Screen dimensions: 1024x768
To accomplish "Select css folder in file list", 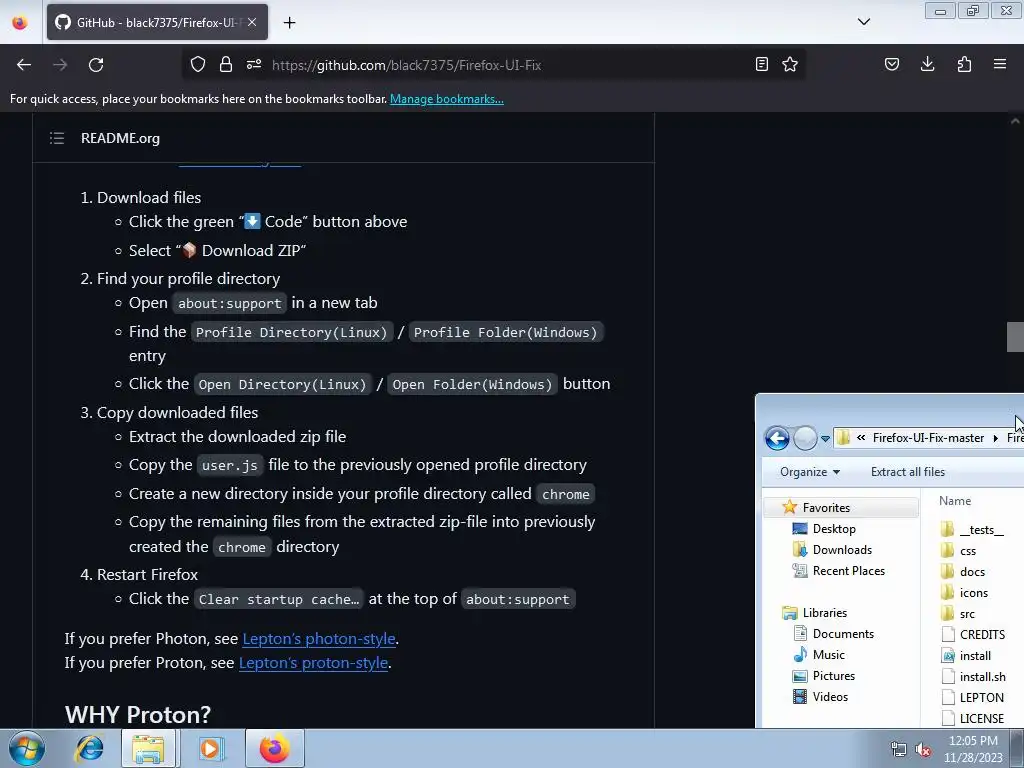I will coord(968,551).
